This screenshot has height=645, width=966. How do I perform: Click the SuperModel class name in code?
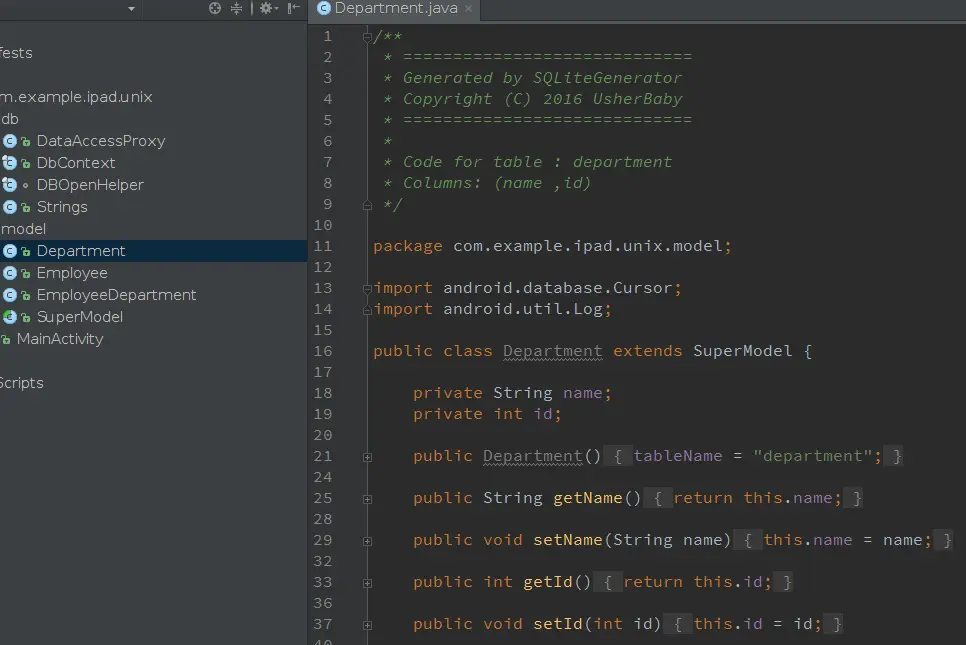tap(742, 351)
